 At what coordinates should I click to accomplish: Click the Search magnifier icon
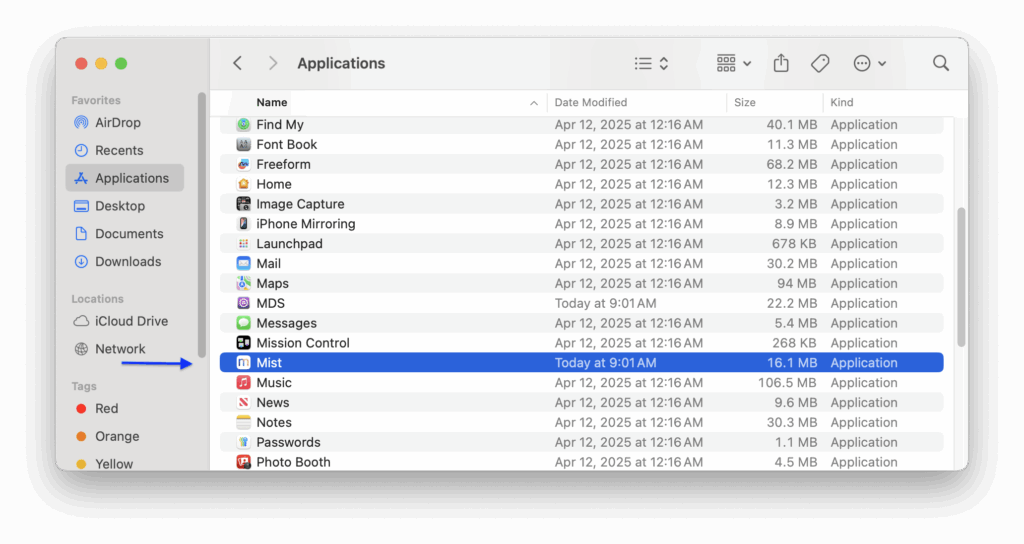(x=940, y=63)
